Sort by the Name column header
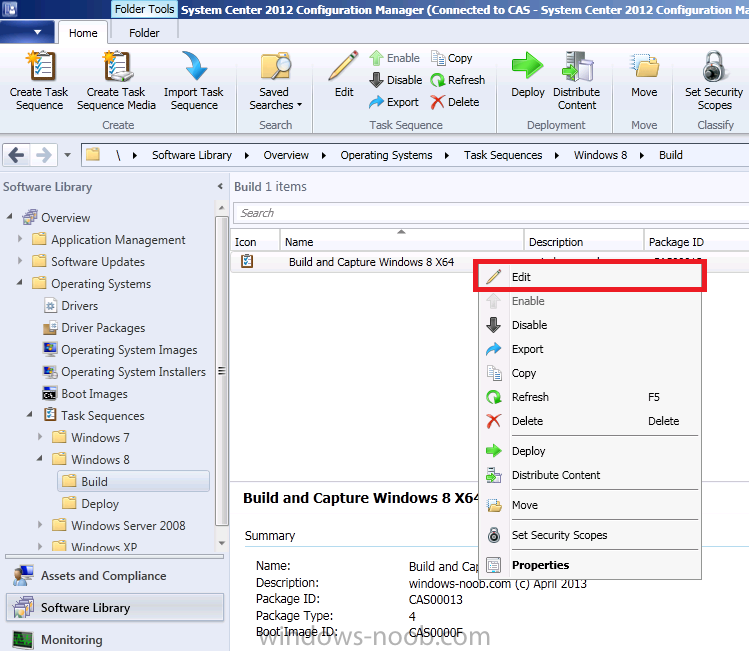 click(x=401, y=241)
